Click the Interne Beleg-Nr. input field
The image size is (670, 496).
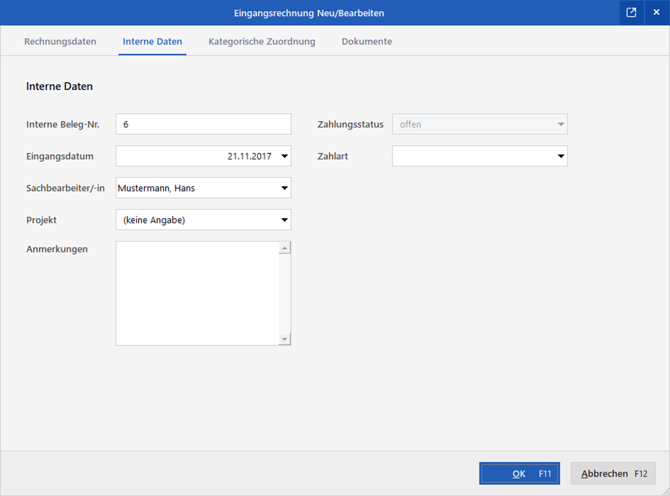203,125
